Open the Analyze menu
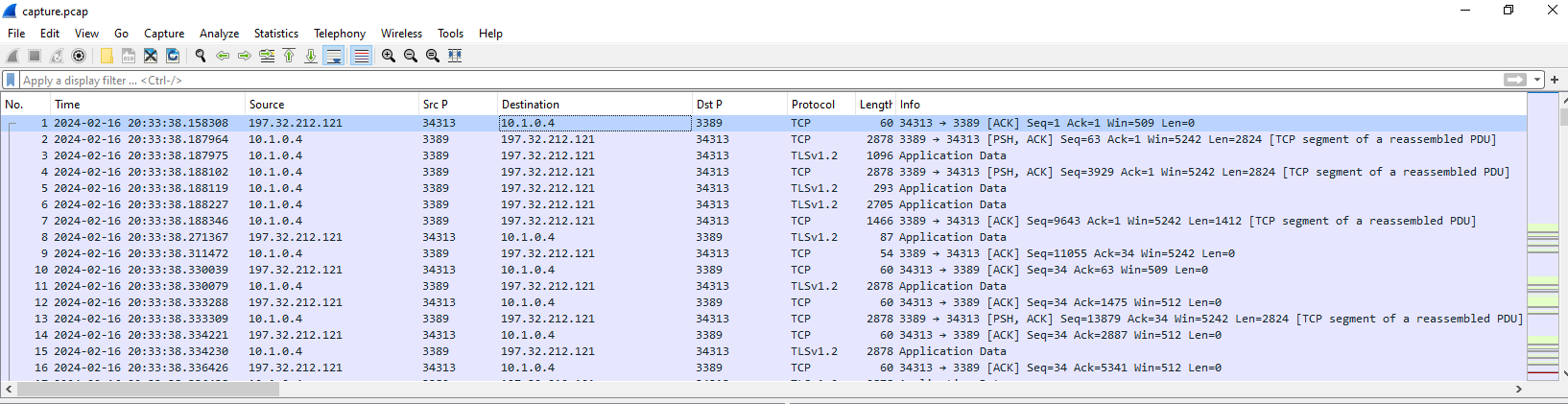Screen dimensions: 1568x404 click(219, 33)
